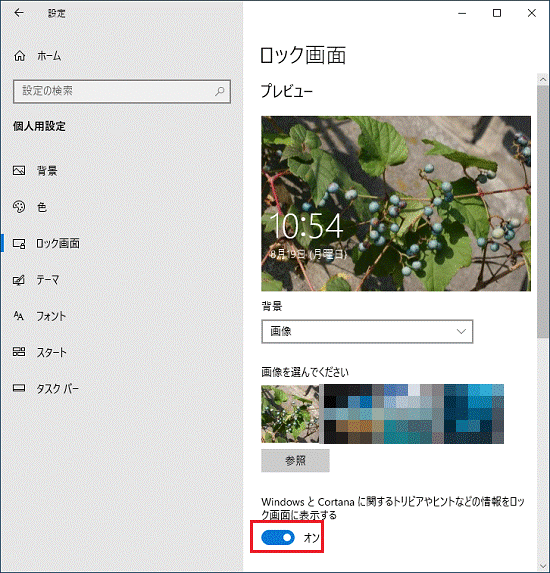
Task: Click the Home house icon
Action: pyautogui.click(x=19, y=56)
